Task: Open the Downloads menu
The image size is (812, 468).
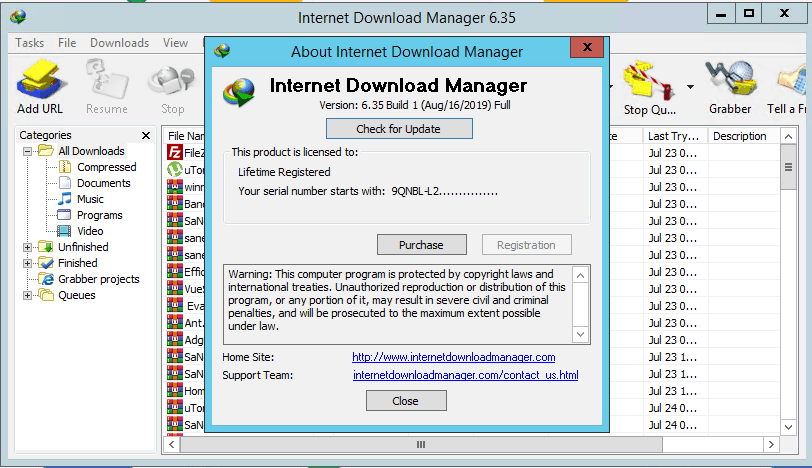Action: (x=120, y=43)
